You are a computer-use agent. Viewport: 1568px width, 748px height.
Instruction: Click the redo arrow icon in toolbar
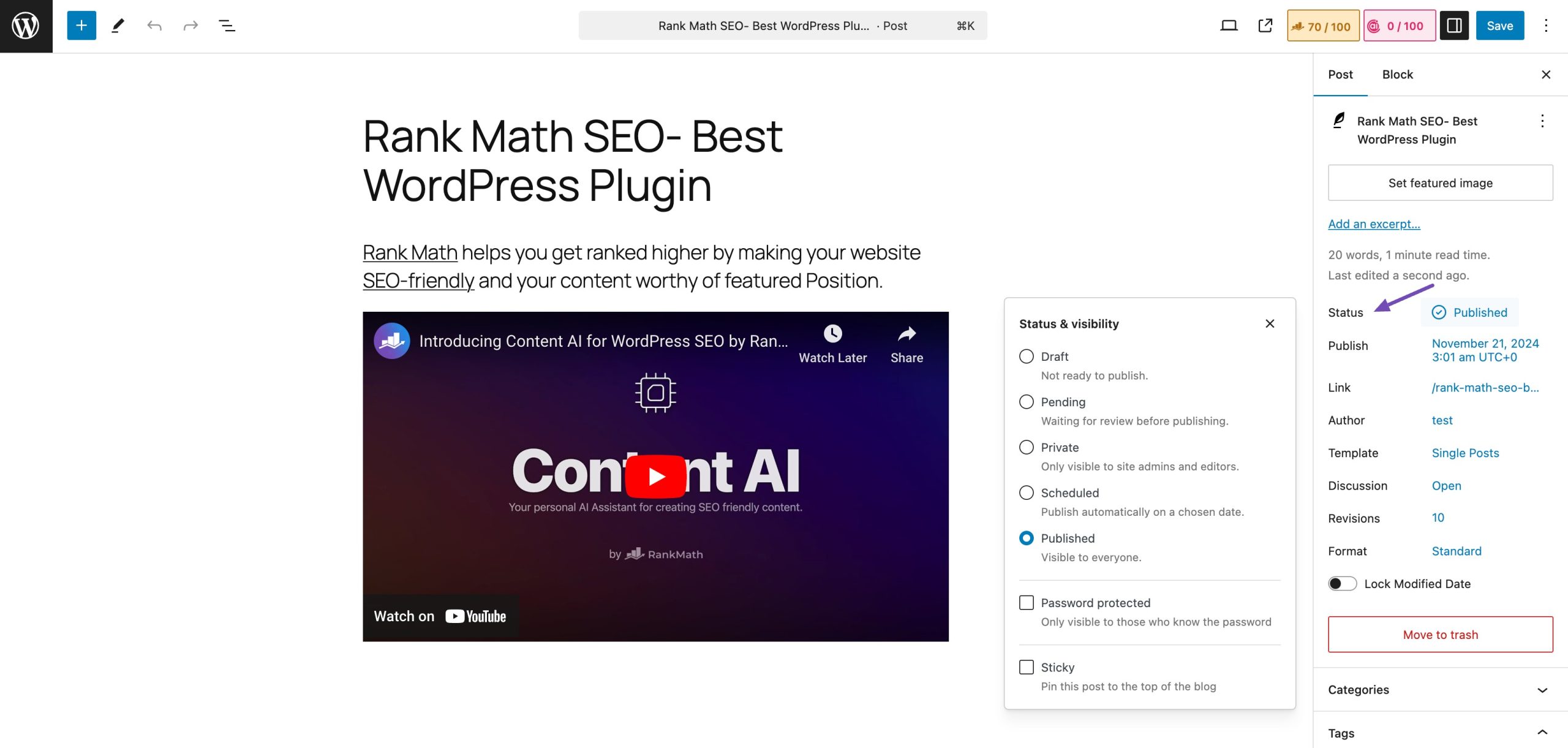pyautogui.click(x=190, y=25)
